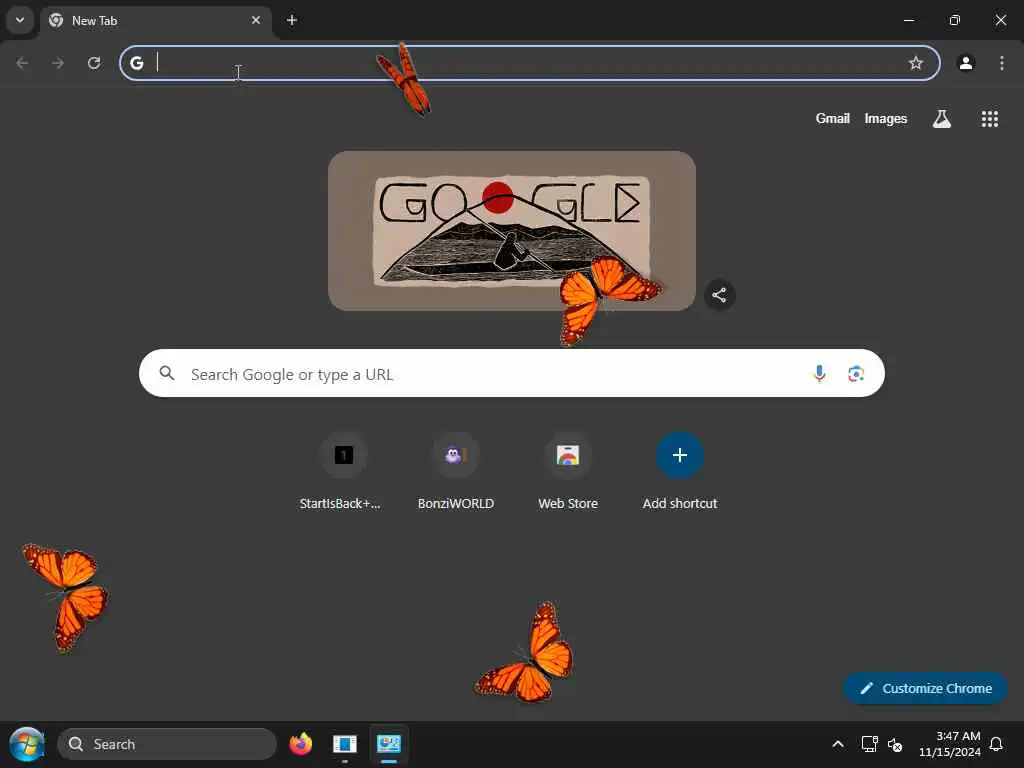Image resolution: width=1024 pixels, height=768 pixels.
Task: Reload the current page
Action: click(94, 63)
